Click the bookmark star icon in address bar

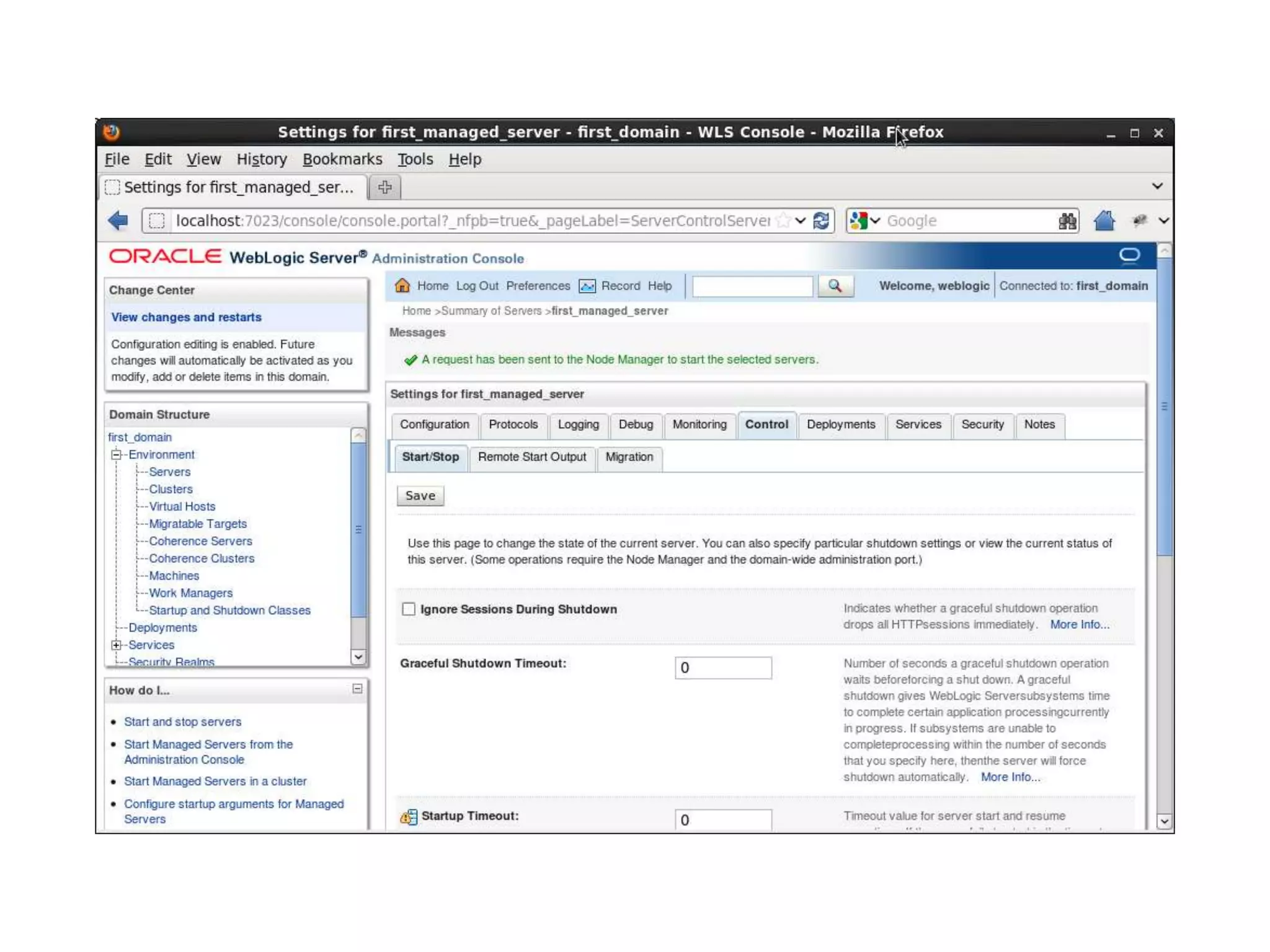point(783,220)
